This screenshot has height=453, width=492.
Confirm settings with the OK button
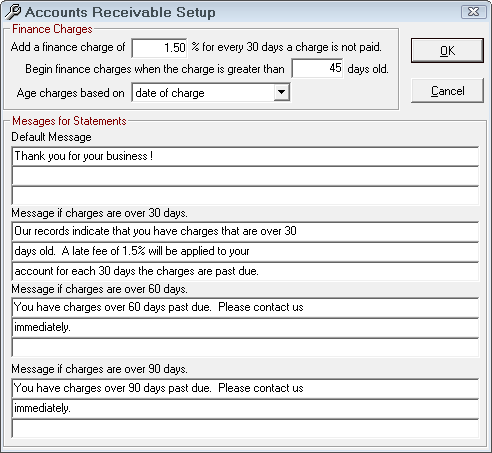(x=447, y=51)
